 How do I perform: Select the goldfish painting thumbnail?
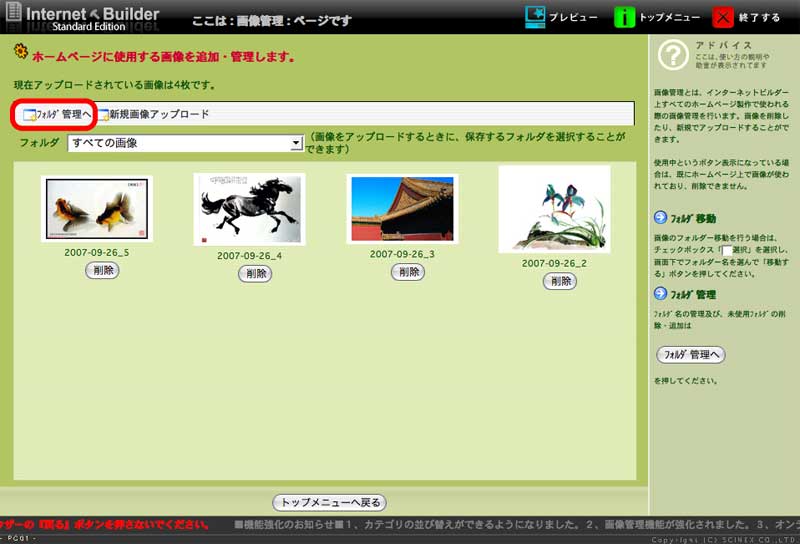pos(97,209)
